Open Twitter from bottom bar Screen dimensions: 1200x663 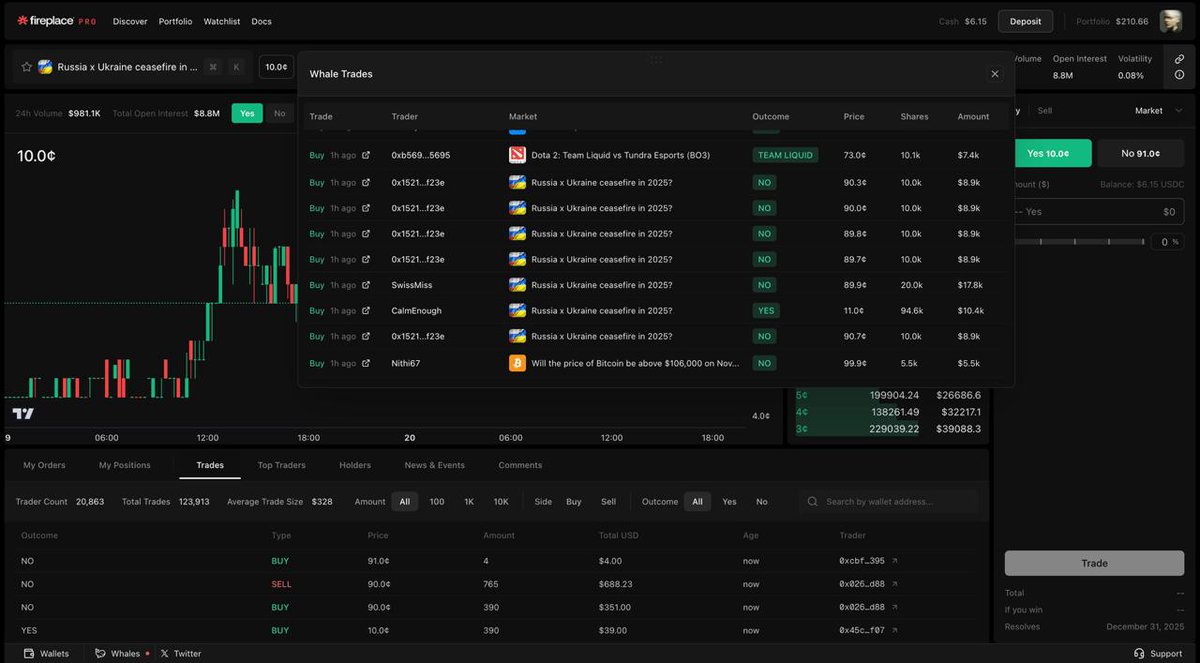[180, 653]
